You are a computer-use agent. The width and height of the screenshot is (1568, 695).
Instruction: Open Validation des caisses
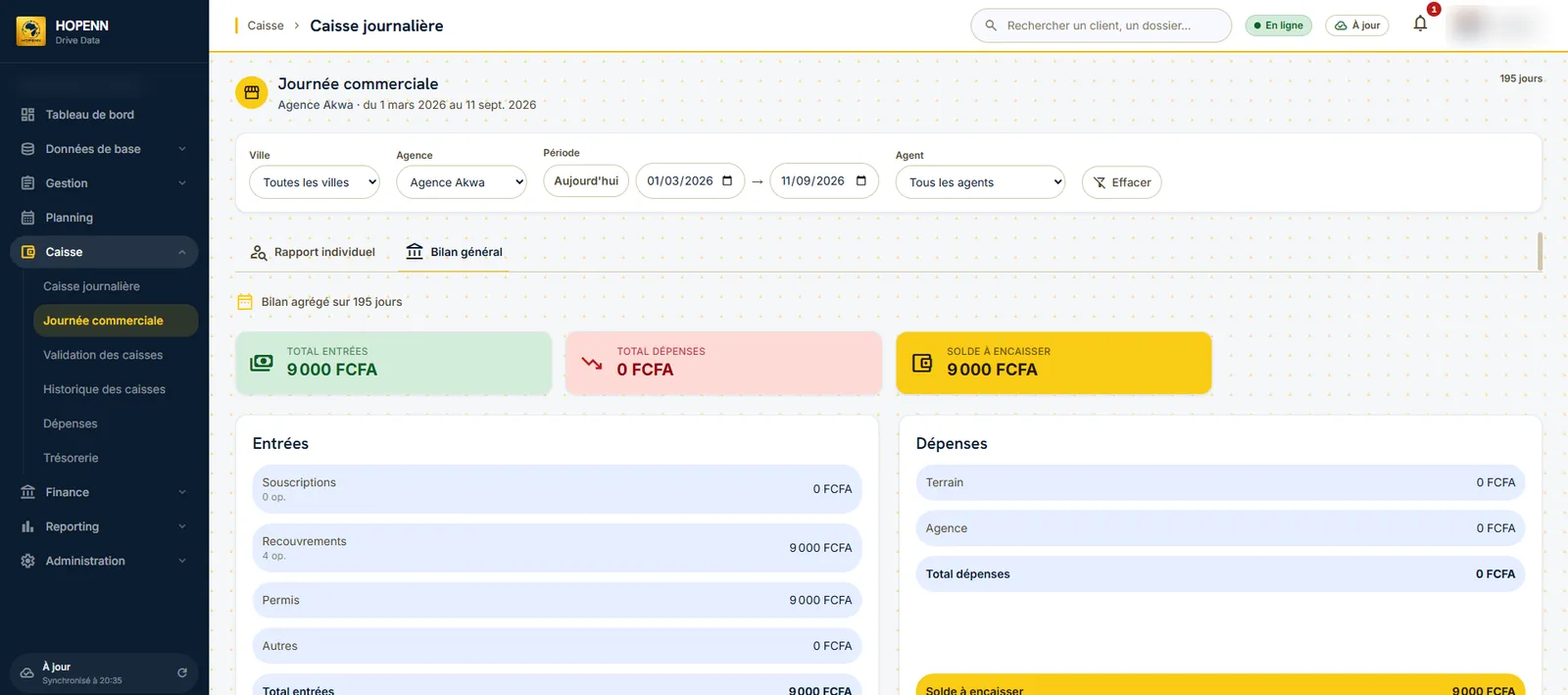coord(116,355)
